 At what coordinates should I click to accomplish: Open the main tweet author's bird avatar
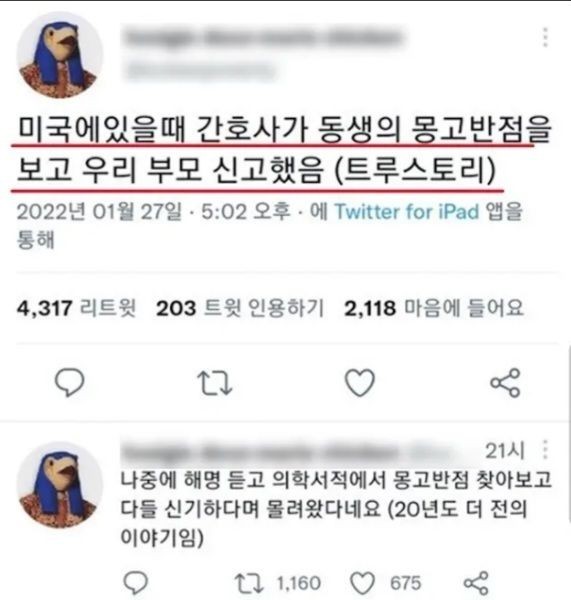coord(60,55)
